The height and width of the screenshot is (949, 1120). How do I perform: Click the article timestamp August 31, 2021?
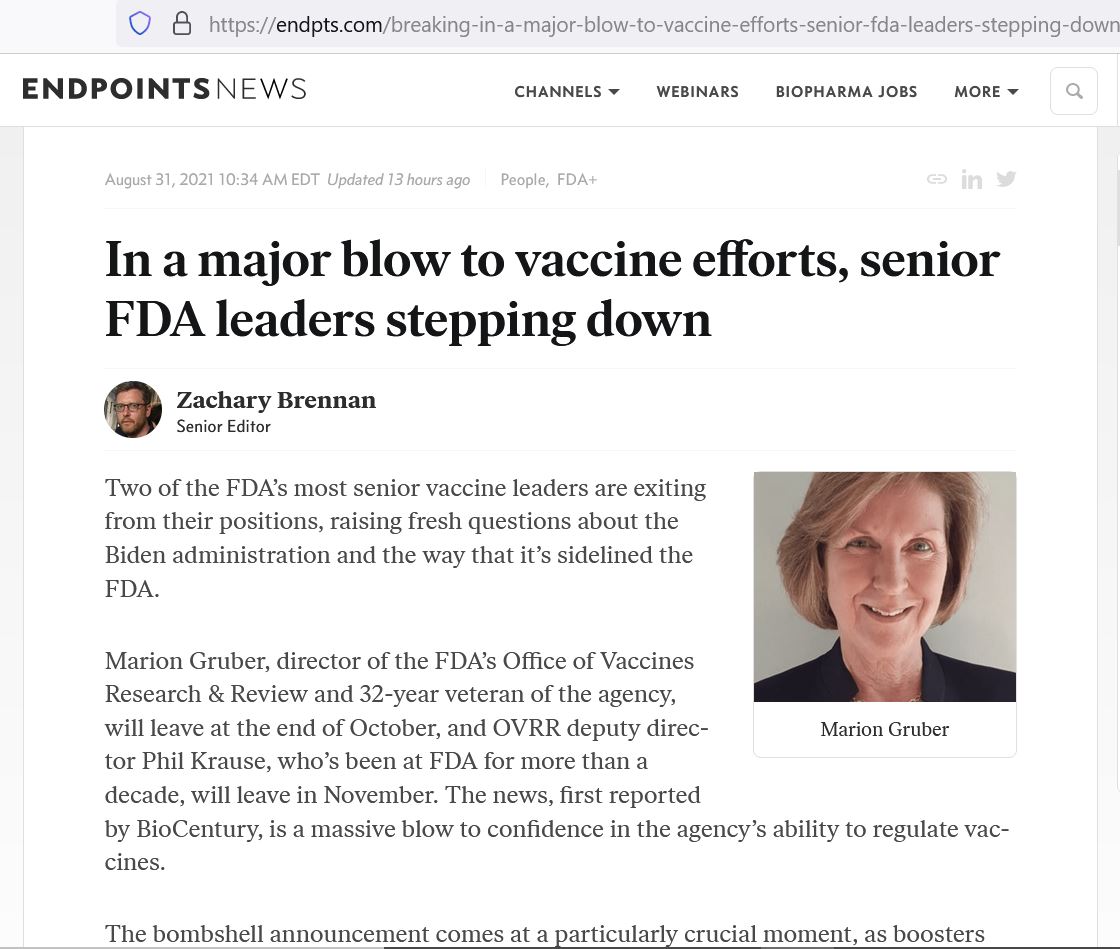click(x=212, y=180)
